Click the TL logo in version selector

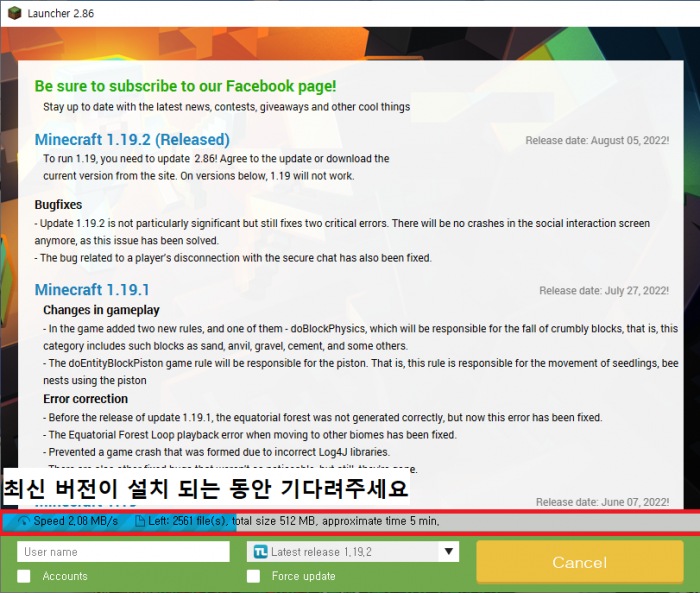[260, 552]
